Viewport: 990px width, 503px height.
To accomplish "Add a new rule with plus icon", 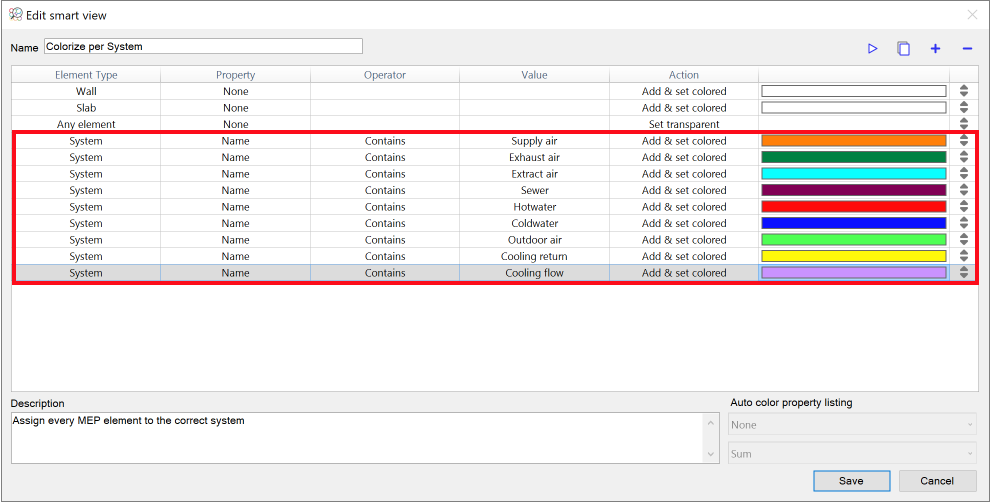I will coord(935,49).
